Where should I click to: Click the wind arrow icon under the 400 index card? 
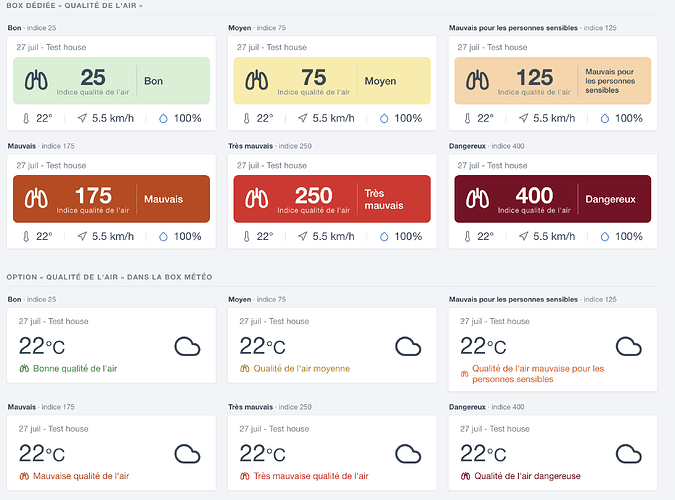523,236
